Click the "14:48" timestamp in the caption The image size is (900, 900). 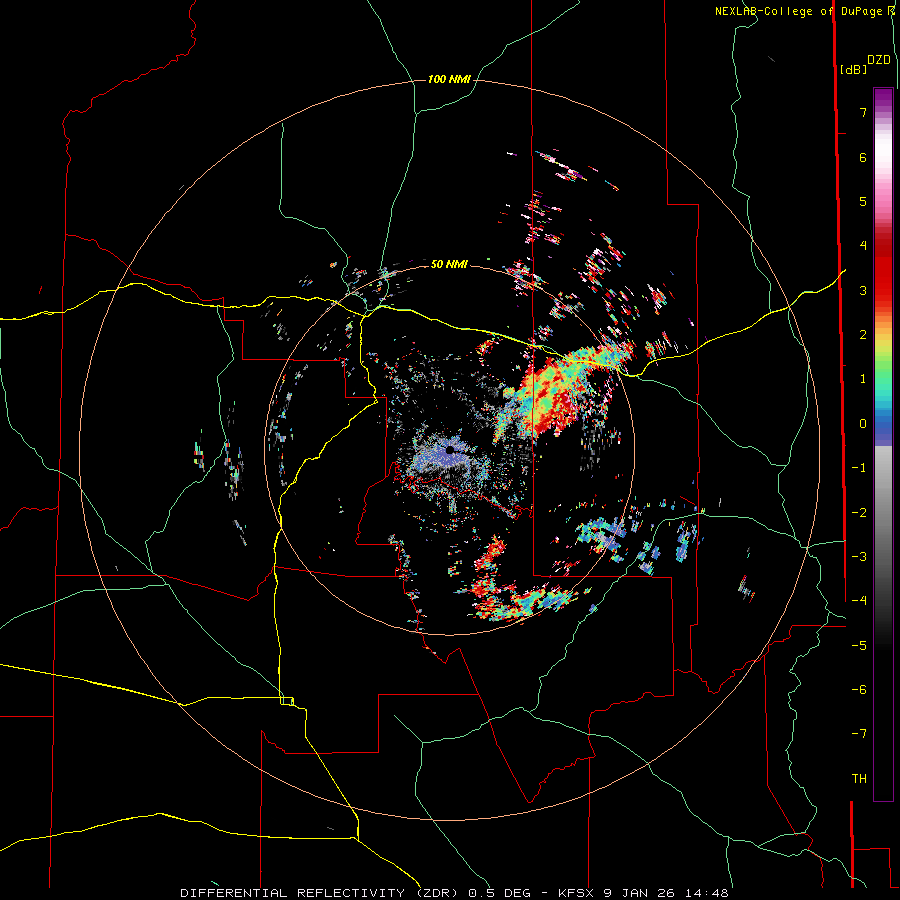(706, 893)
